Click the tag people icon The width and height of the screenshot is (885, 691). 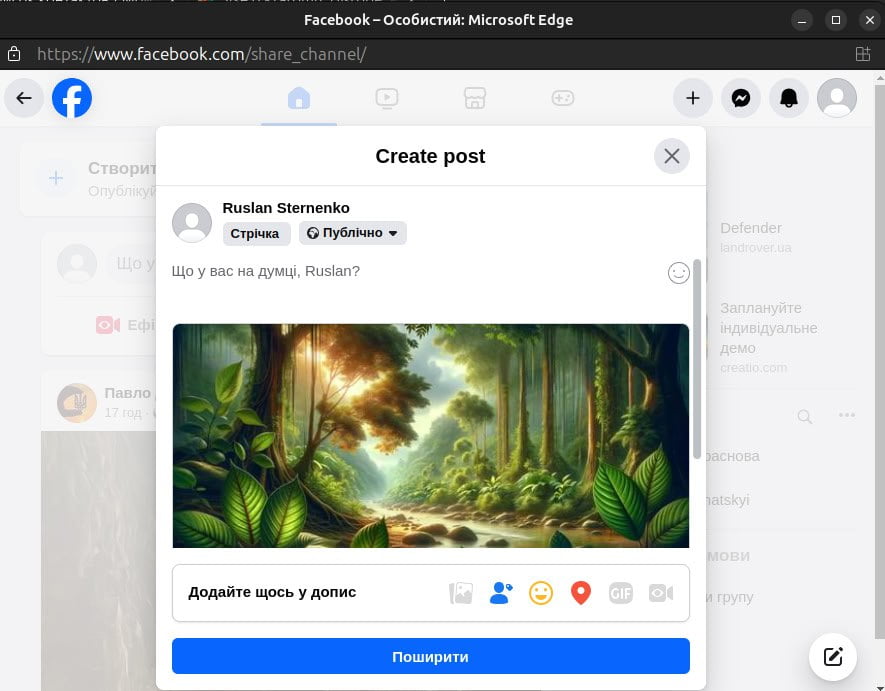(501, 593)
